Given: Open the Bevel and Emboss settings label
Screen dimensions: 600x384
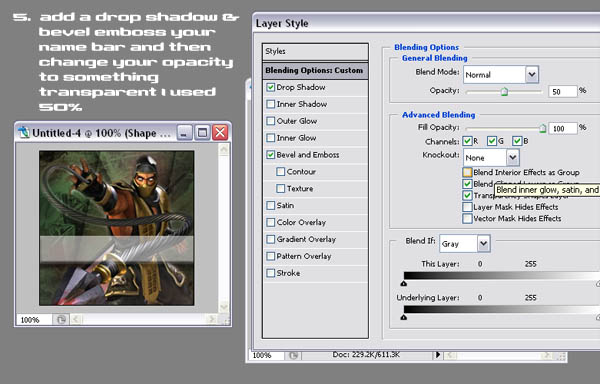Looking at the screenshot, I should pos(308,155).
